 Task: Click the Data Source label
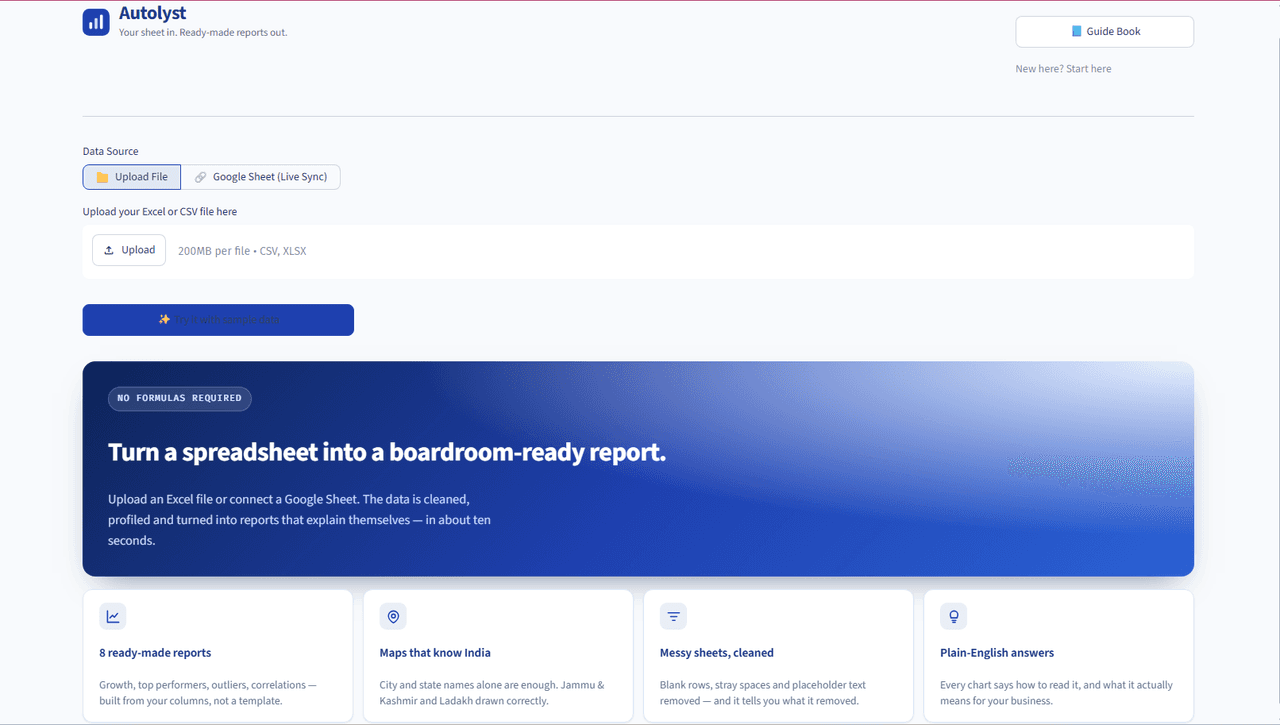(111, 152)
